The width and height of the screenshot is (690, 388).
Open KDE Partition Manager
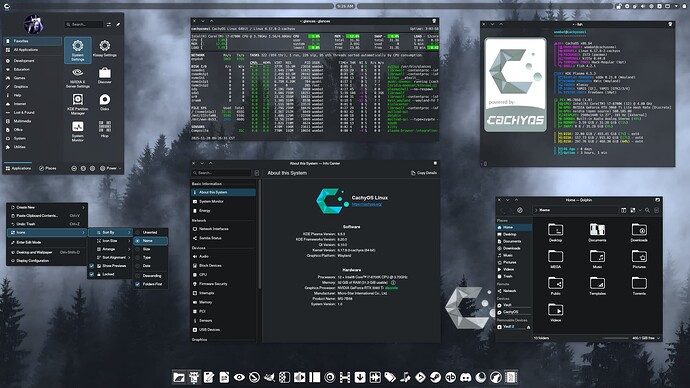click(77, 105)
